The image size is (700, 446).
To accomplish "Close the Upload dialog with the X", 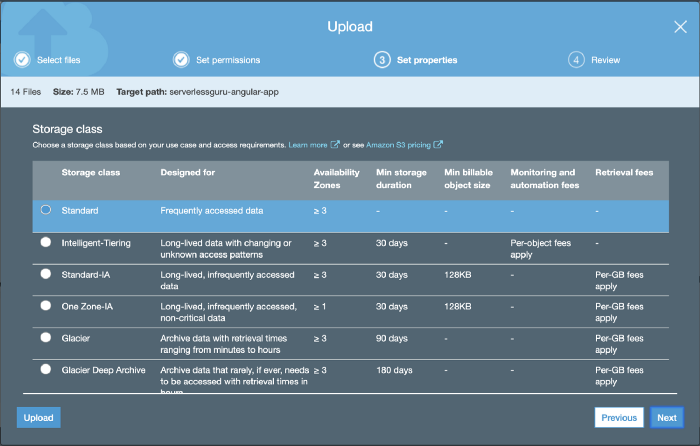I will [x=680, y=27].
